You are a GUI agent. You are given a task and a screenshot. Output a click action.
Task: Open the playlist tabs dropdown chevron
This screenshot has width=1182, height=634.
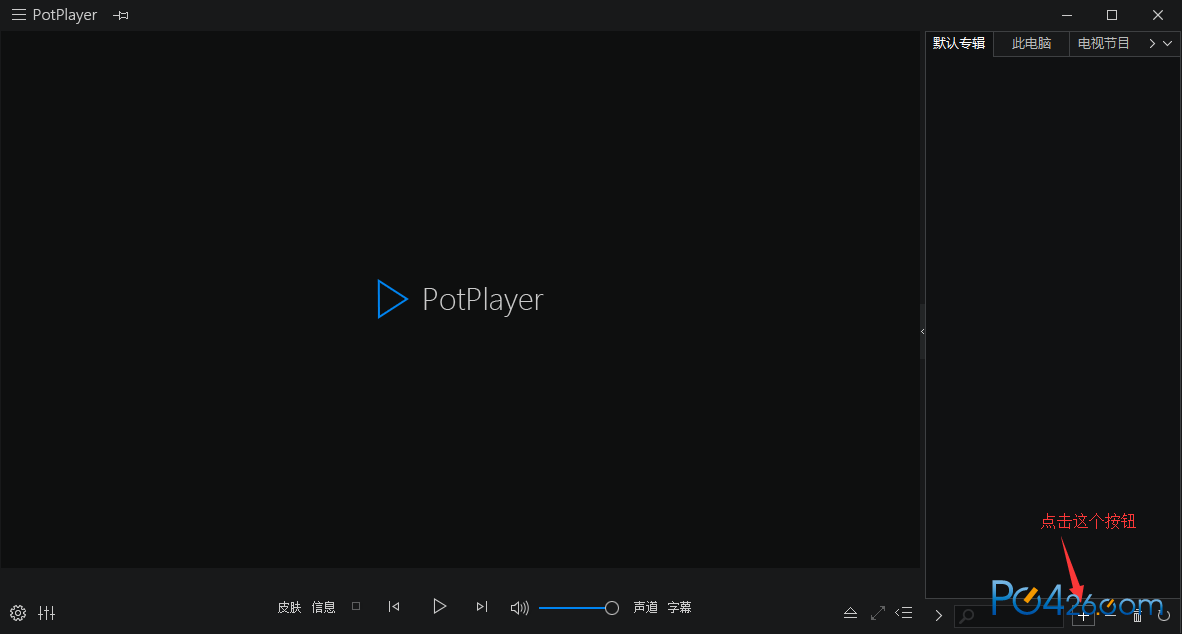tap(1168, 44)
